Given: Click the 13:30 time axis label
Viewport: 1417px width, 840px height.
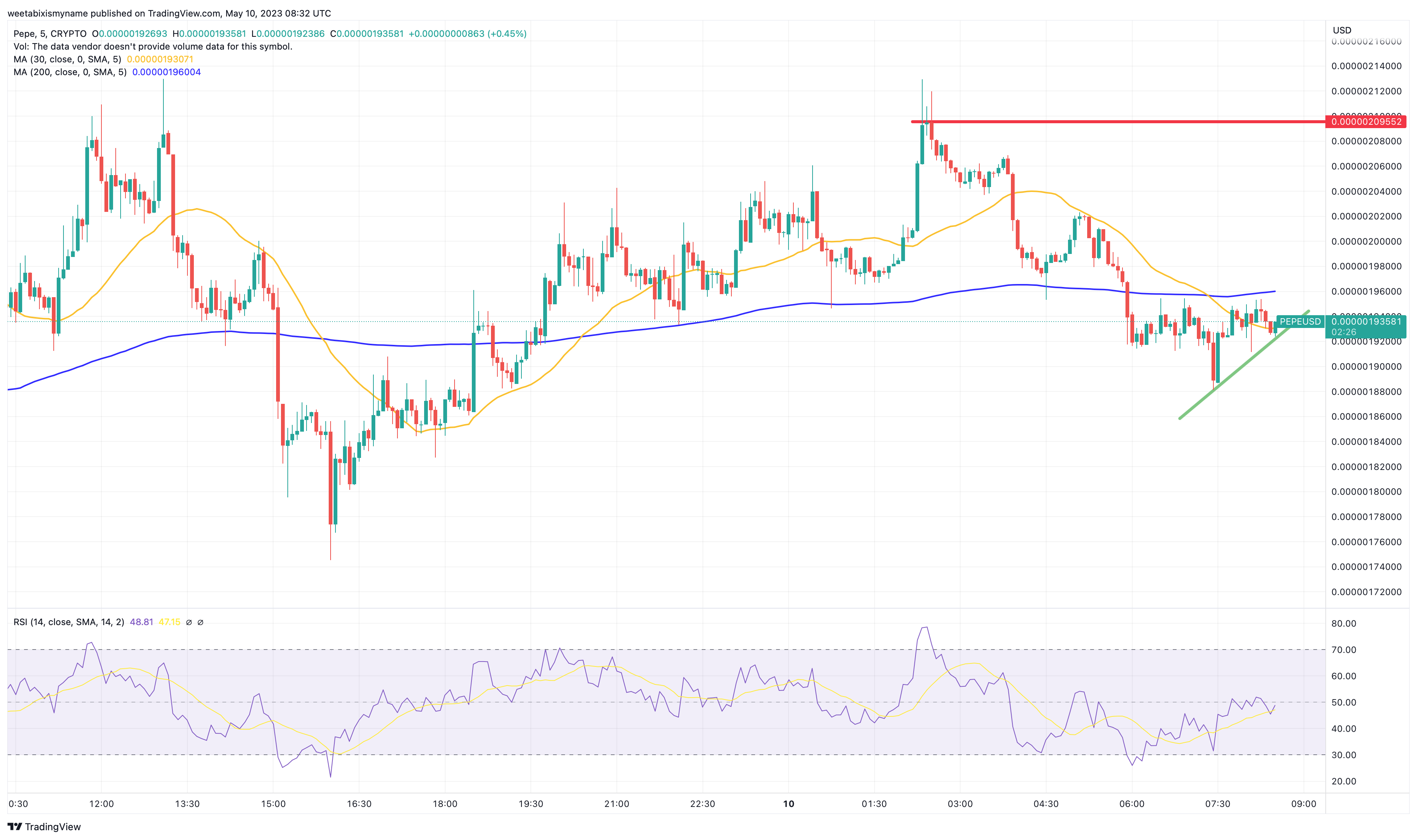Looking at the screenshot, I should 187,804.
